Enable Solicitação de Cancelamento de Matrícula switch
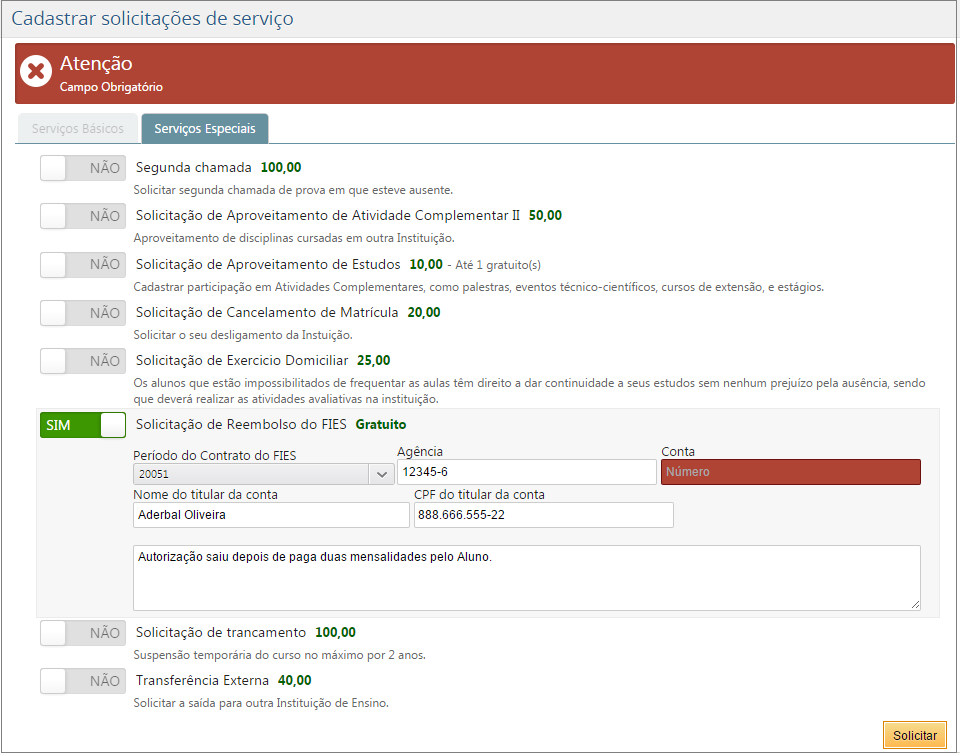The width and height of the screenshot is (960, 756). click(x=83, y=313)
